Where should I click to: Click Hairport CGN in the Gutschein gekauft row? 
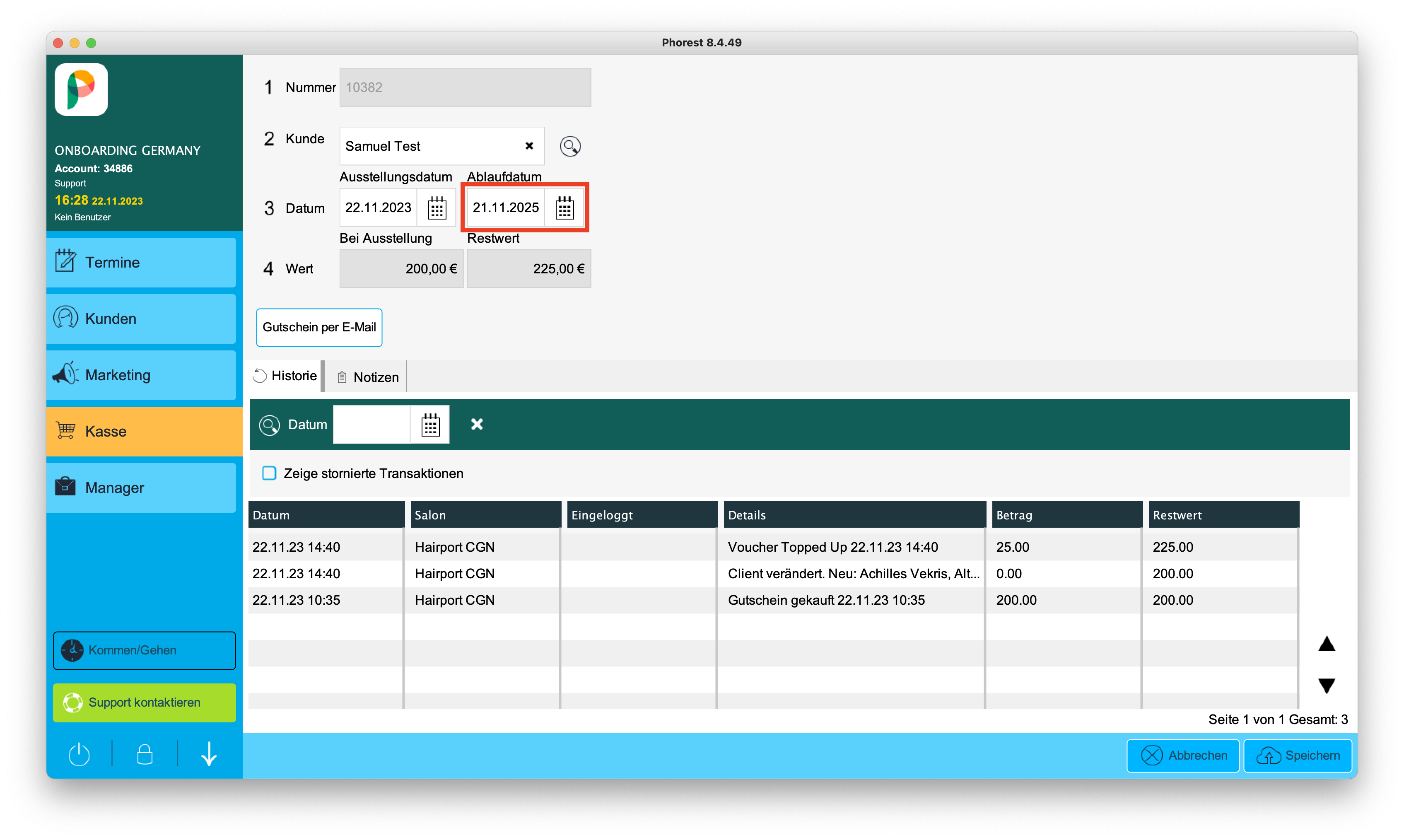pos(454,600)
